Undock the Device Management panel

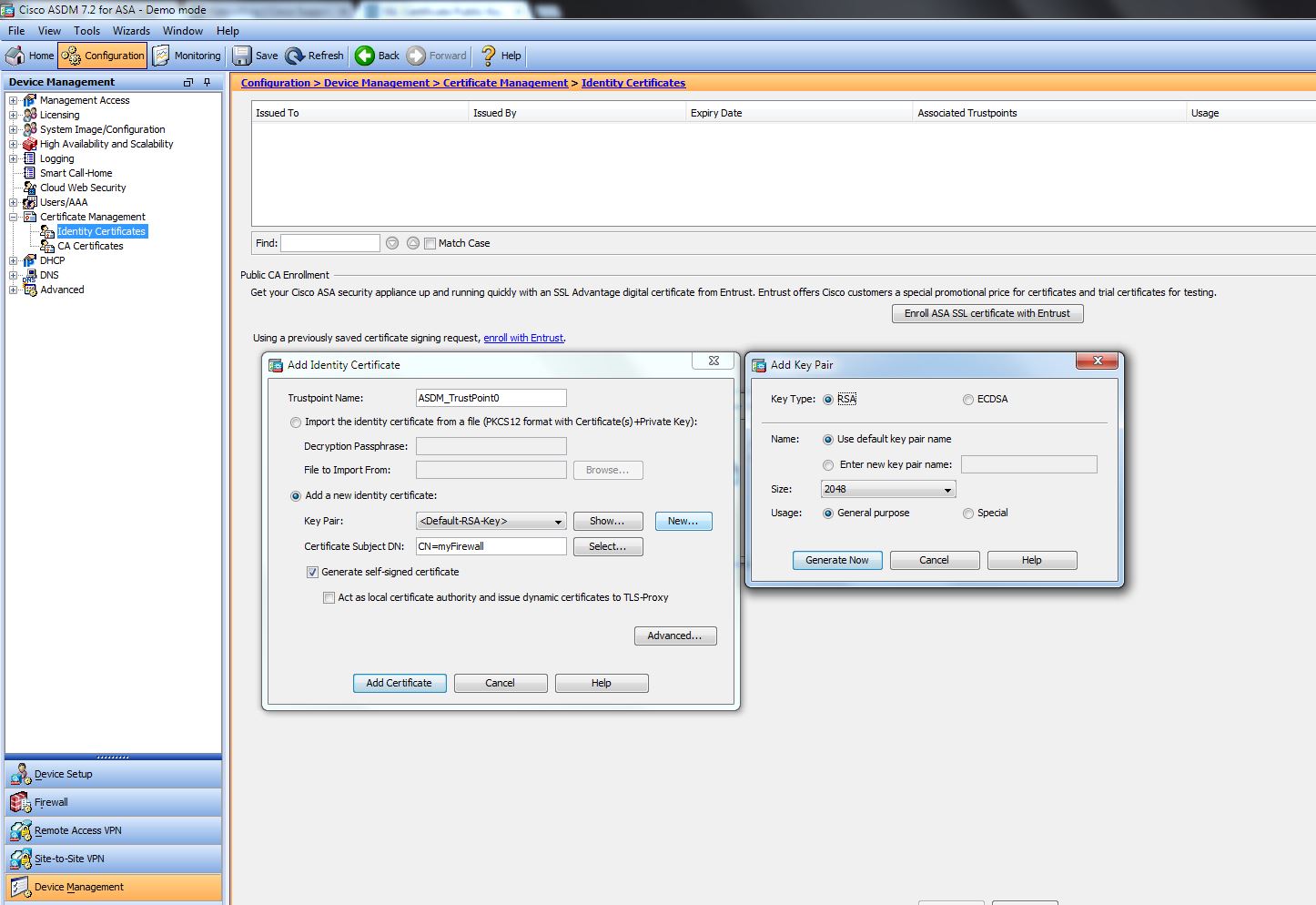point(188,82)
